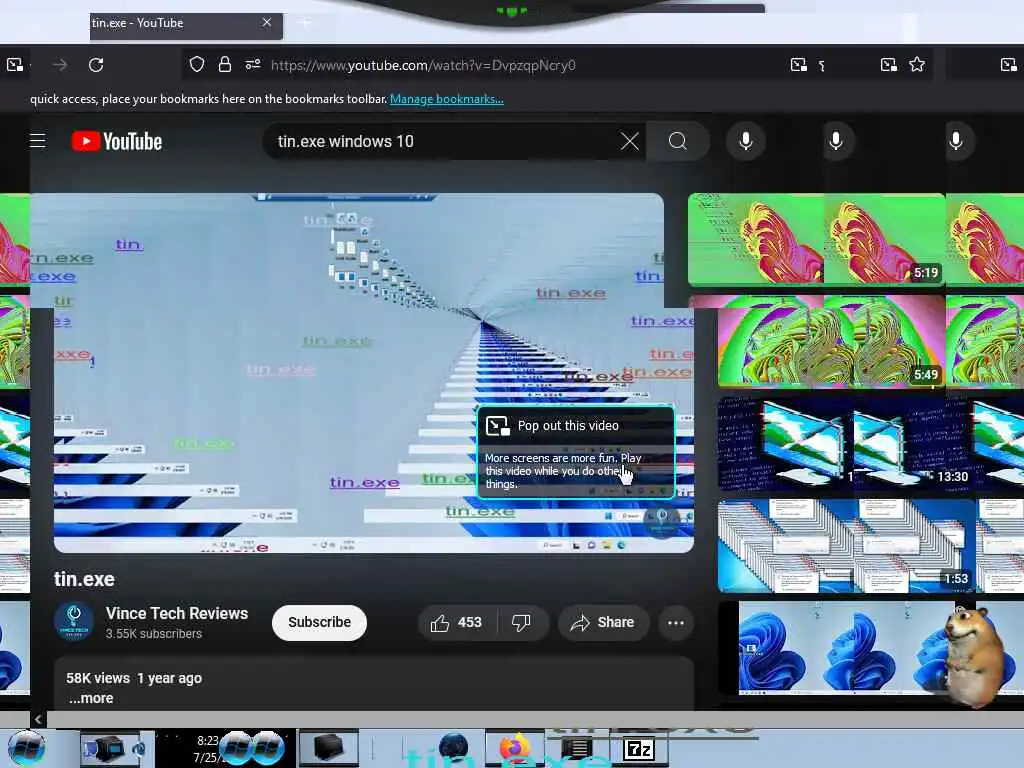Open the tracking protection shield panel

(x=197, y=64)
